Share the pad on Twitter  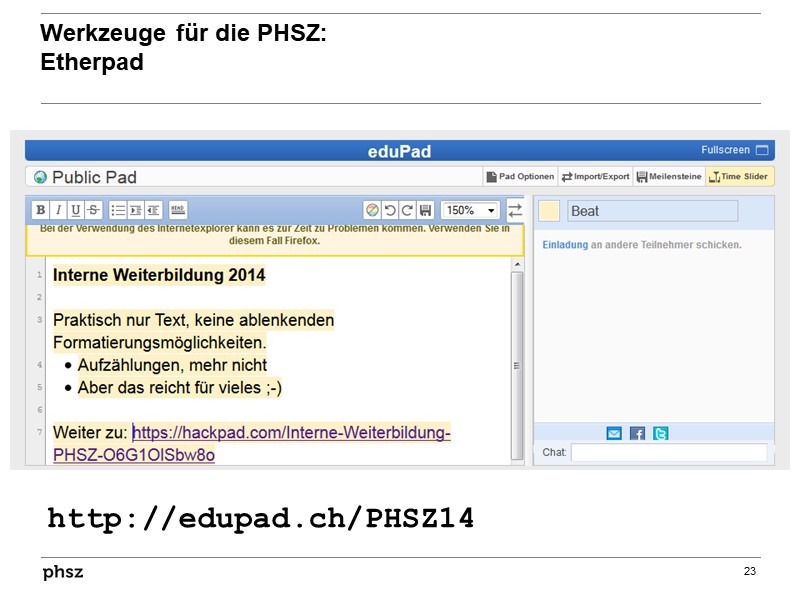(661, 433)
